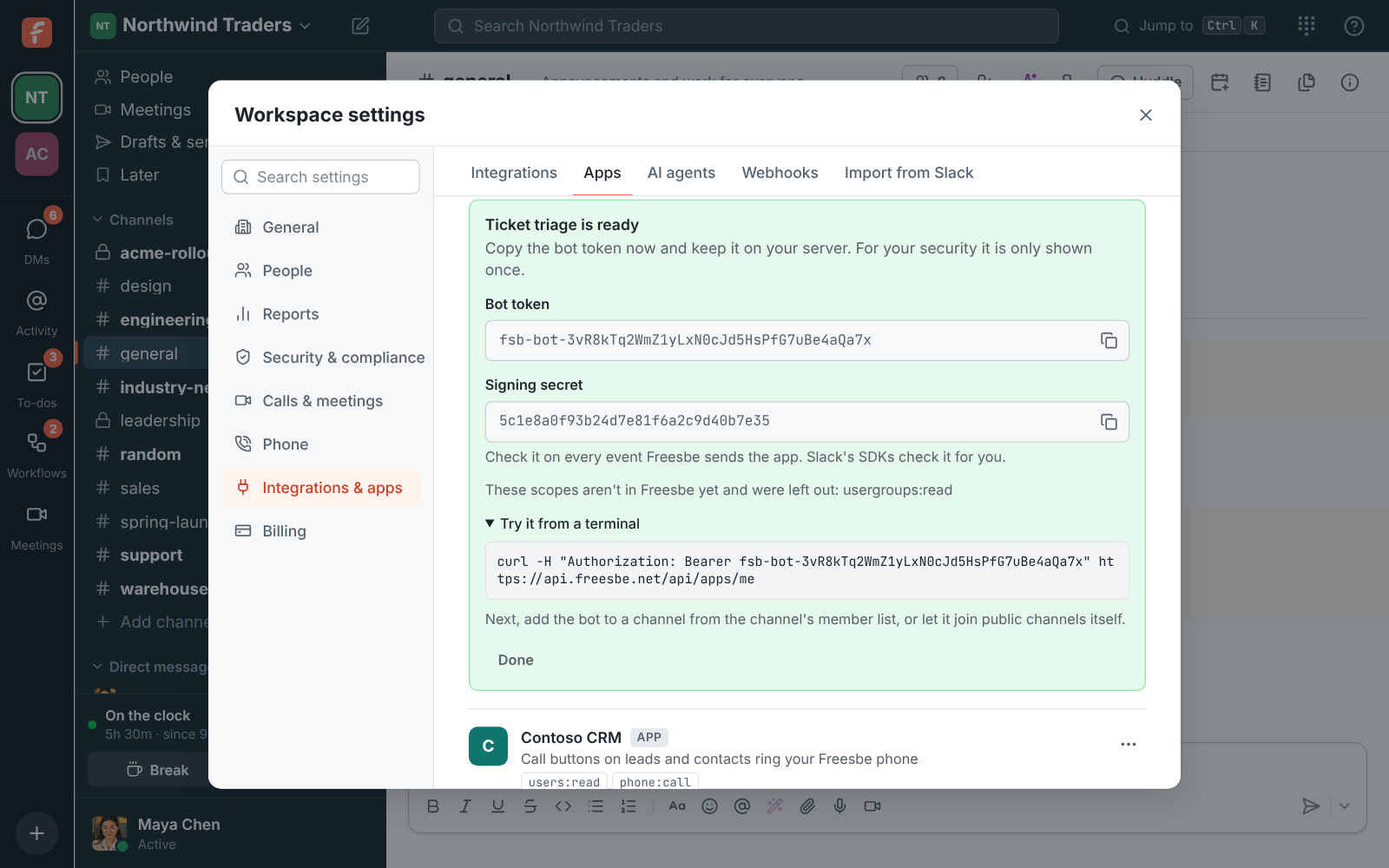Start a Break from time clock

pyautogui.click(x=158, y=770)
